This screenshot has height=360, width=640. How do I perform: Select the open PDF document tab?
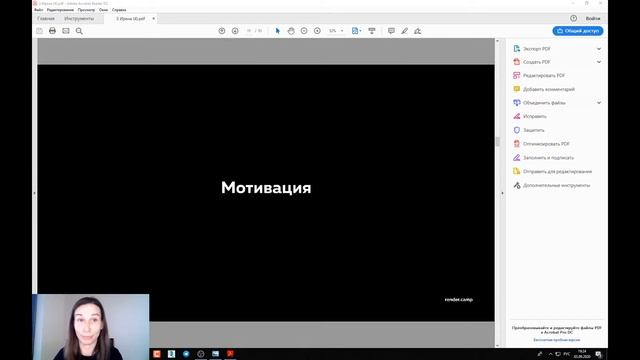[x=131, y=19]
